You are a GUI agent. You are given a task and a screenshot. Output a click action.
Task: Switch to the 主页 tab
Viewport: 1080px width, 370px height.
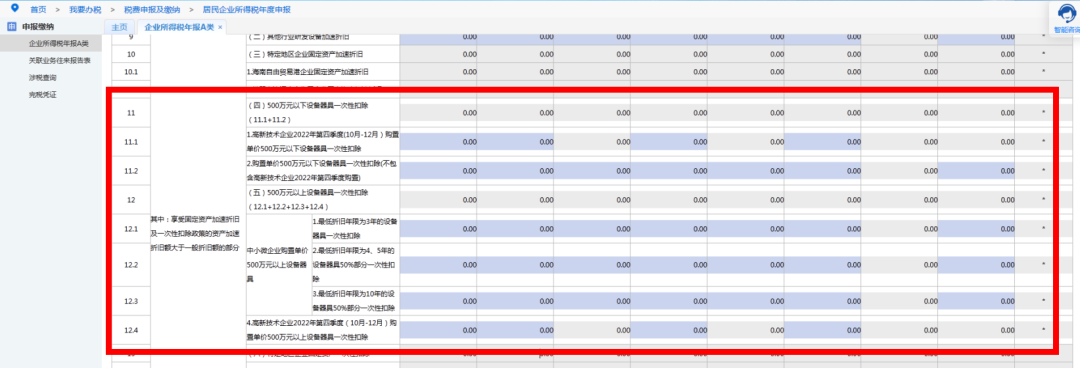[119, 27]
